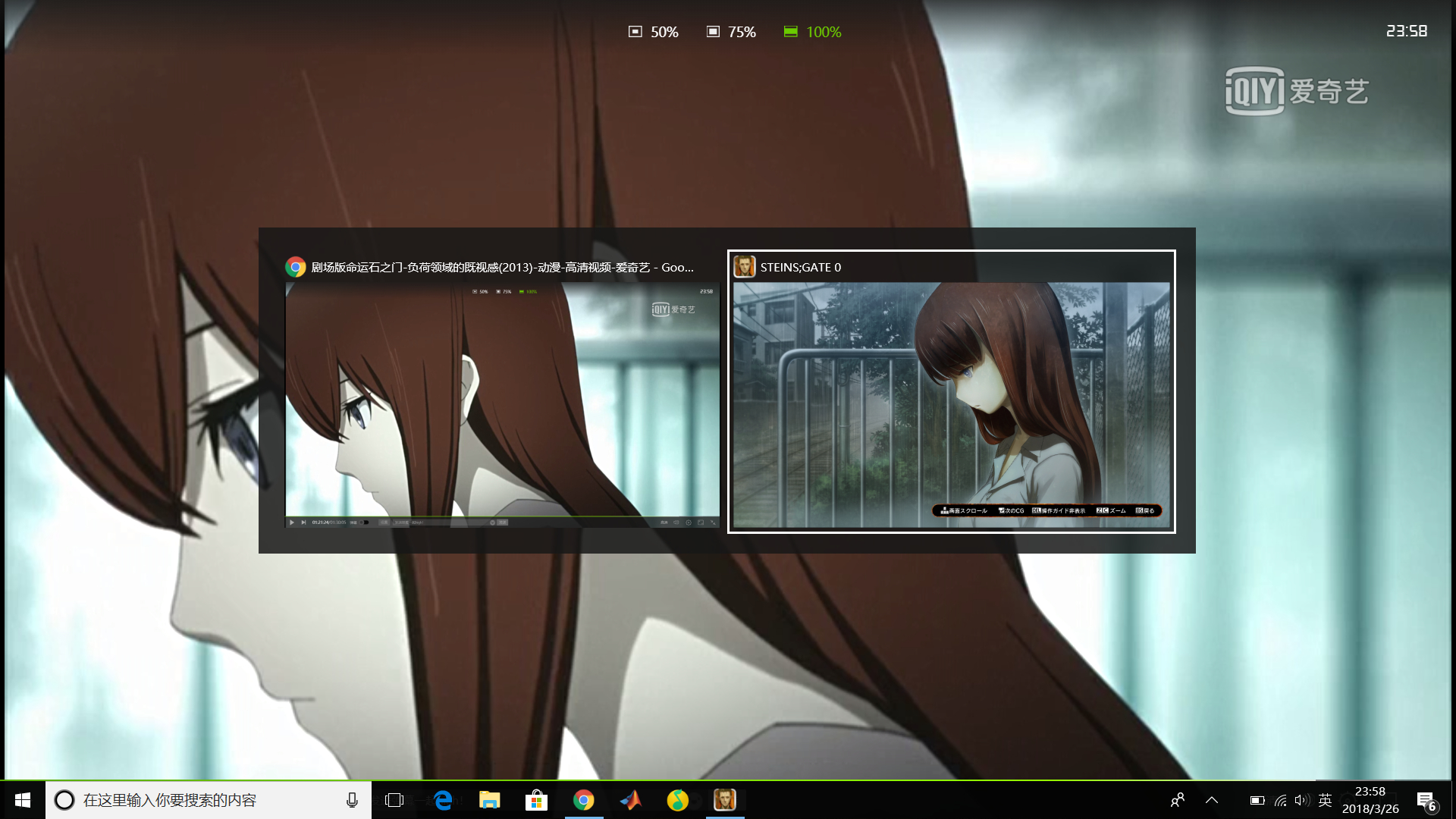Screen dimensions: 1456x819
Task: Open the yellow-green ball app on taskbar
Action: click(678, 800)
